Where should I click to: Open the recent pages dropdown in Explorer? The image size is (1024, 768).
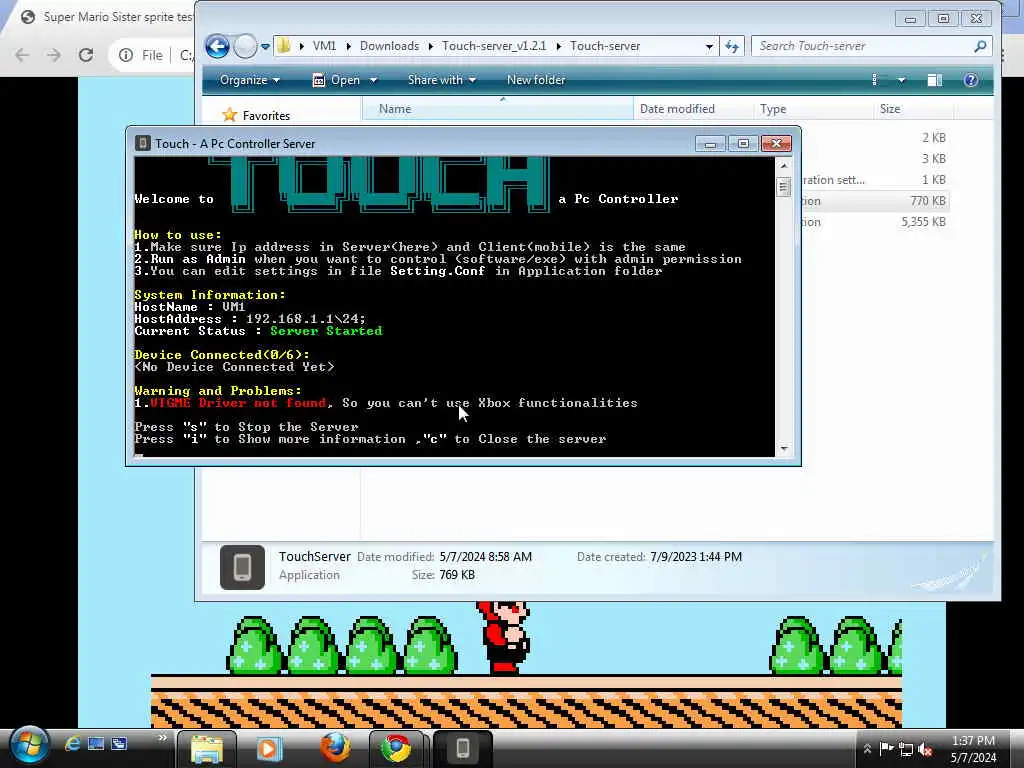(x=265, y=46)
